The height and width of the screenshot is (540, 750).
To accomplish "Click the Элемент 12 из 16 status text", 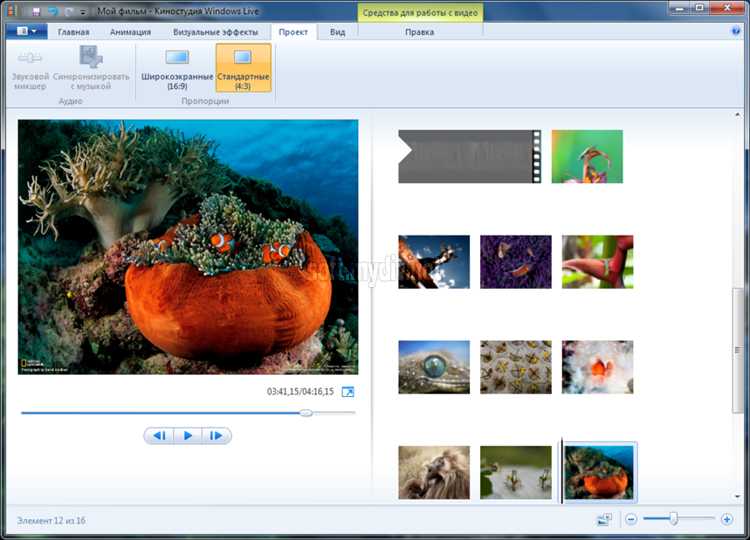I will click(x=51, y=520).
